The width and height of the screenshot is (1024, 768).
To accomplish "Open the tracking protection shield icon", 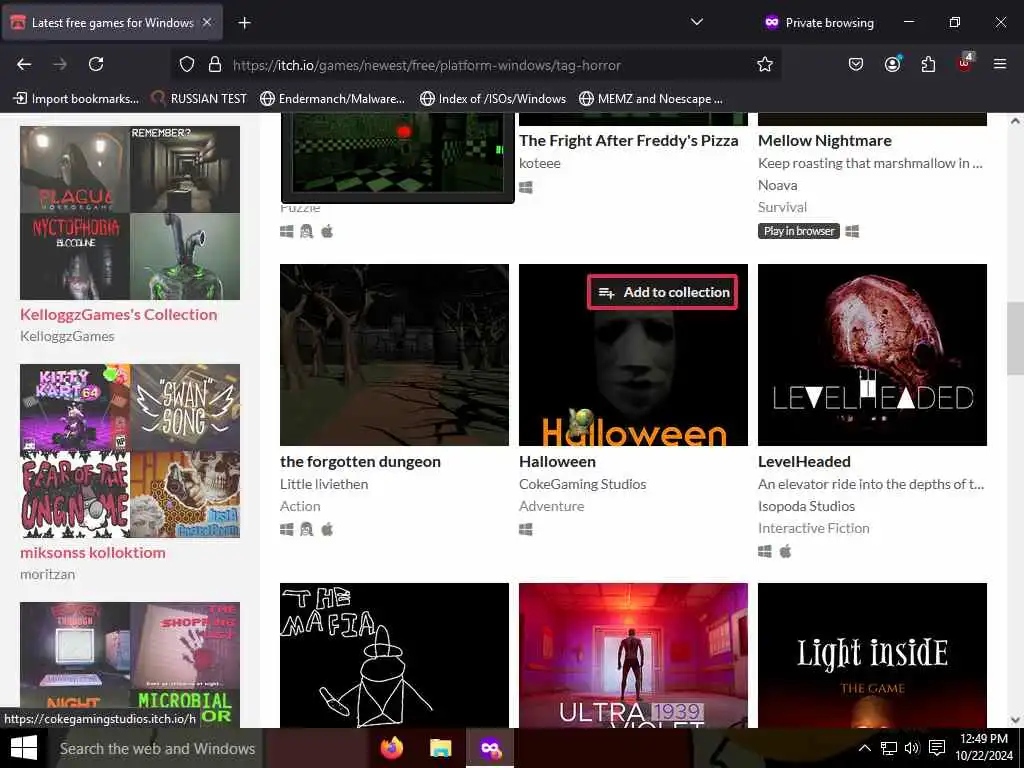I will click(x=187, y=64).
